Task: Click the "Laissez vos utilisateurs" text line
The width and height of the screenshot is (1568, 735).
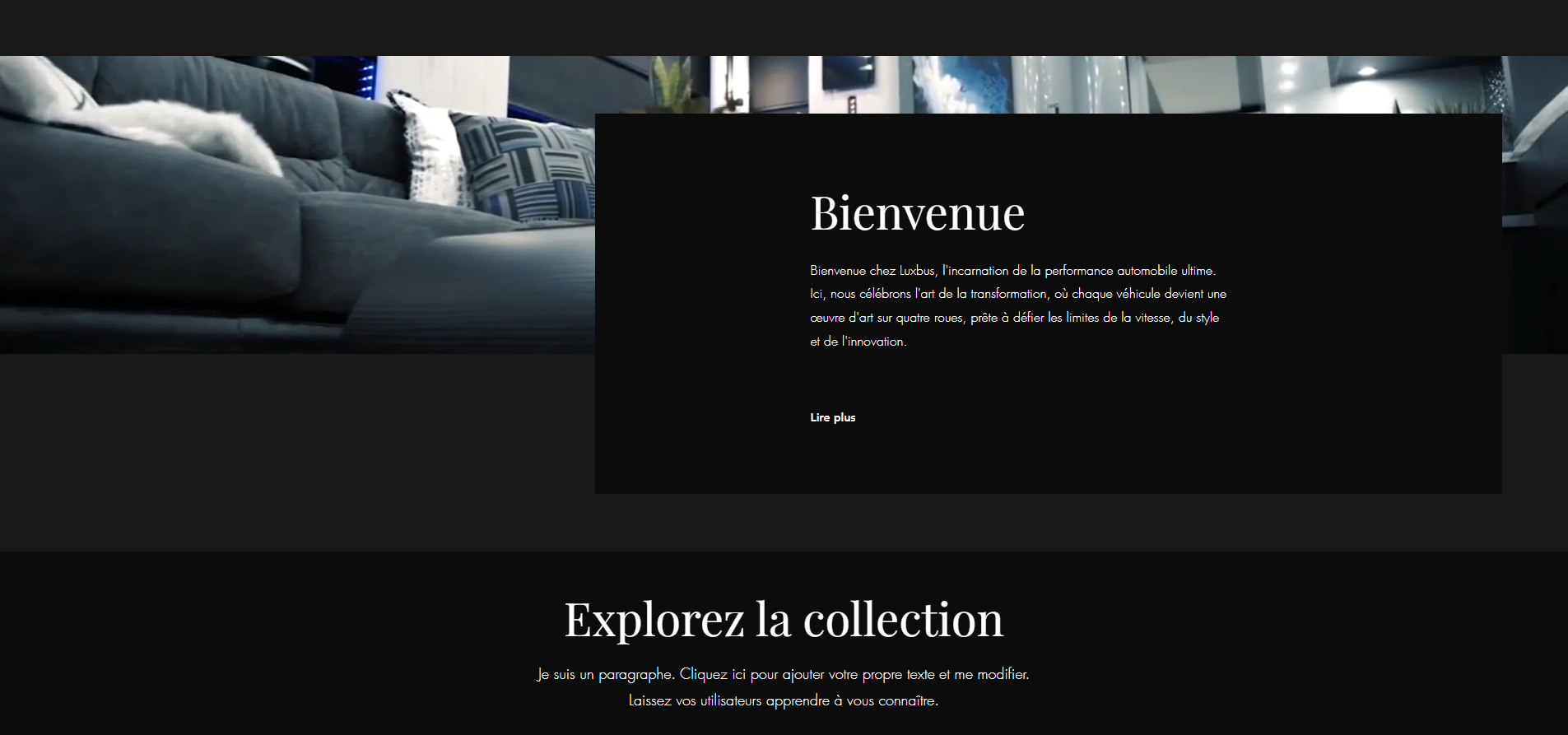Action: (783, 700)
